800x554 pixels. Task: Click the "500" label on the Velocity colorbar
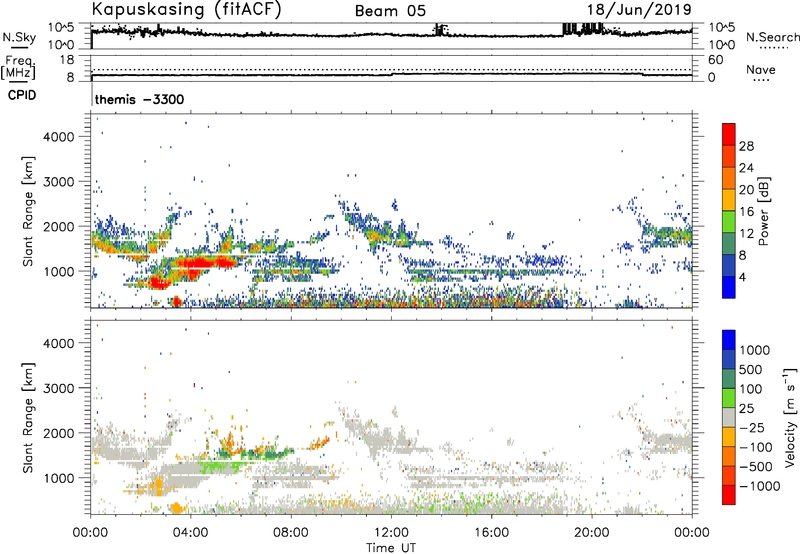[753, 370]
